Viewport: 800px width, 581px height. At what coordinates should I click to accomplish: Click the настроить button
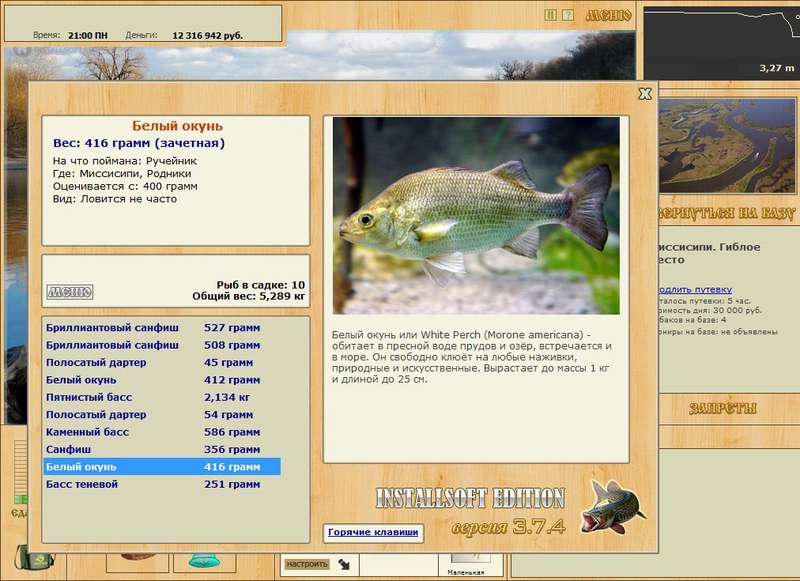pyautogui.click(x=307, y=564)
